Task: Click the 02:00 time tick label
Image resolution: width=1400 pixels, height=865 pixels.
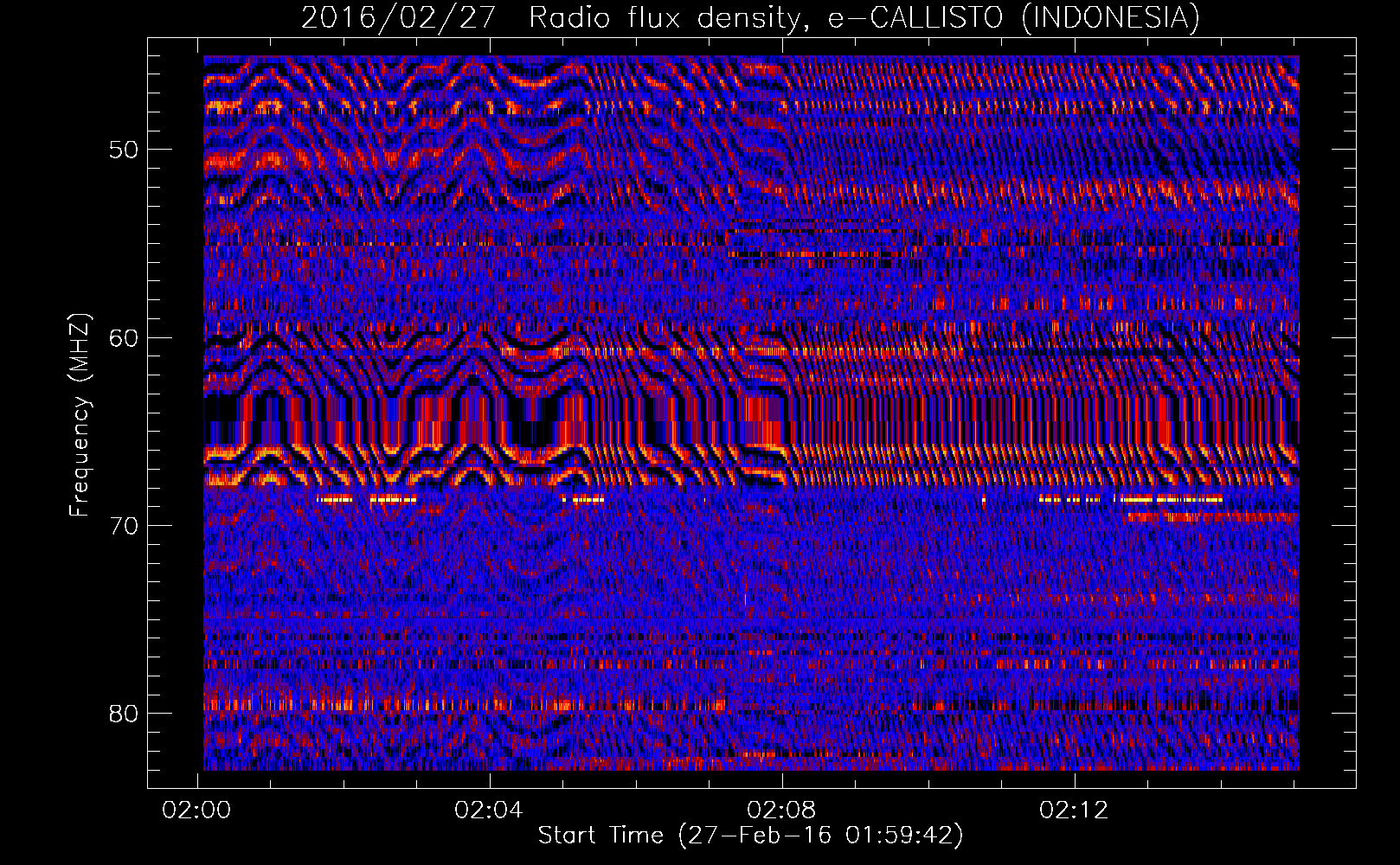Action: tap(196, 811)
